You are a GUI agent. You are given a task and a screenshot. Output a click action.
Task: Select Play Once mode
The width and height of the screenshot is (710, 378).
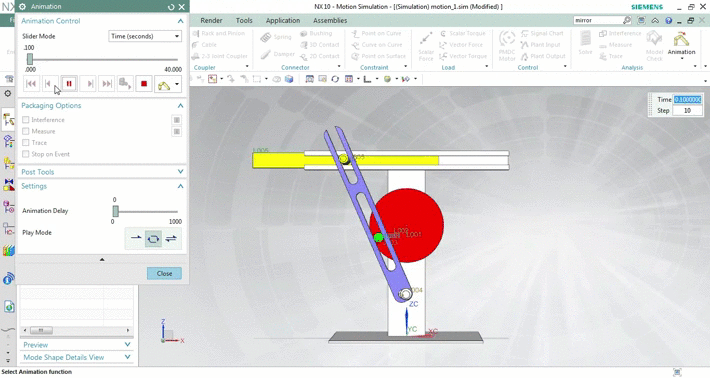click(136, 238)
